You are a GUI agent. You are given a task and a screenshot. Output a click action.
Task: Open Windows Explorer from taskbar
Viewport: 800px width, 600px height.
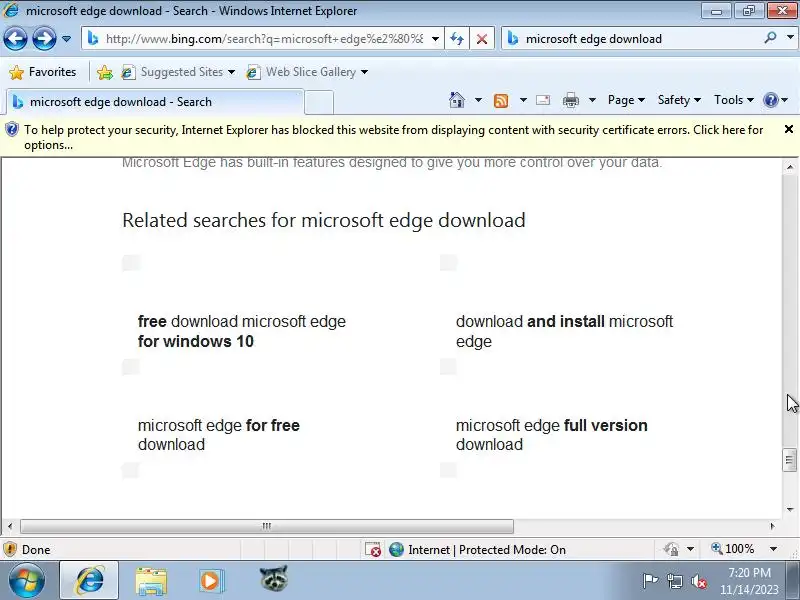click(x=151, y=581)
